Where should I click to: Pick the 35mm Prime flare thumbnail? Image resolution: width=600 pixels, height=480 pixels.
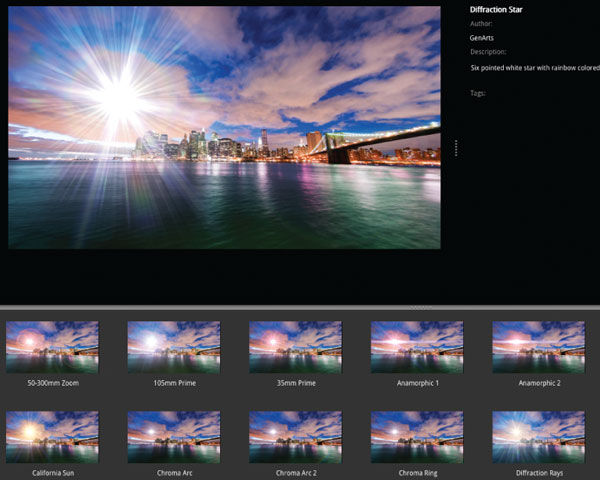(295, 347)
